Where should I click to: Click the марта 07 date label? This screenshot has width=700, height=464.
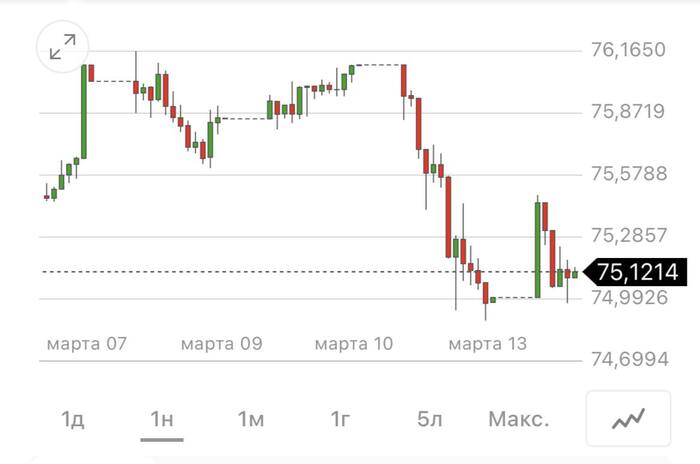[87, 344]
